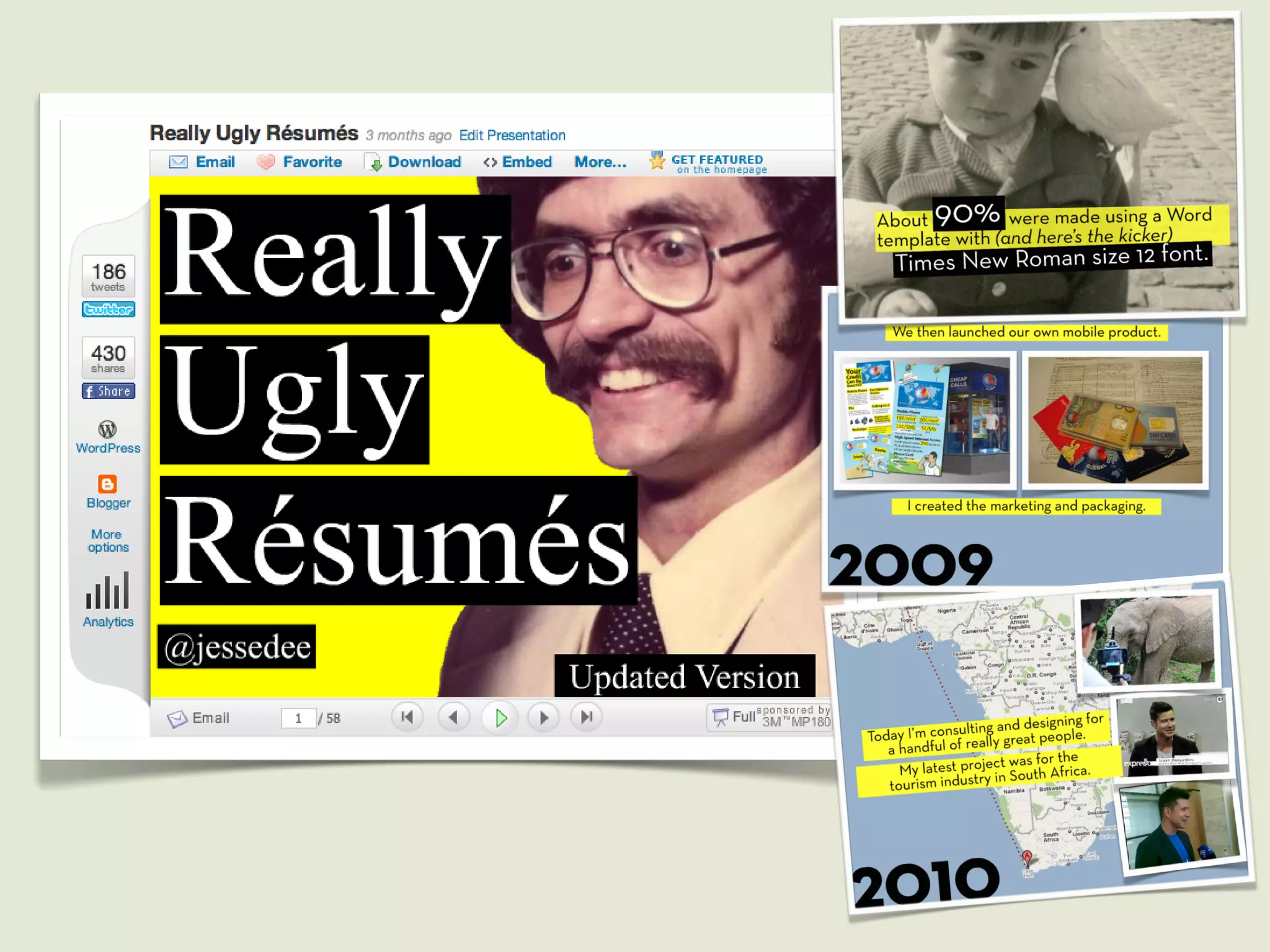Click the Twitter tweet button
The width and height of the screenshot is (1270, 952).
tap(109, 309)
